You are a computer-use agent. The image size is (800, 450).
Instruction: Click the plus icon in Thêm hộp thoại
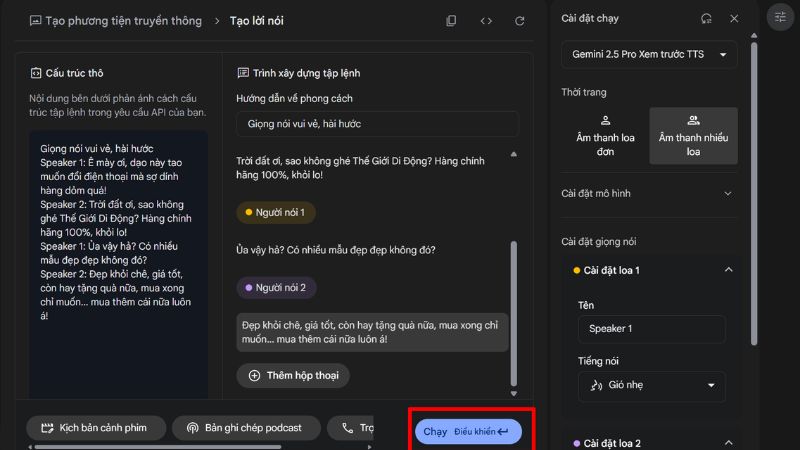click(x=254, y=376)
